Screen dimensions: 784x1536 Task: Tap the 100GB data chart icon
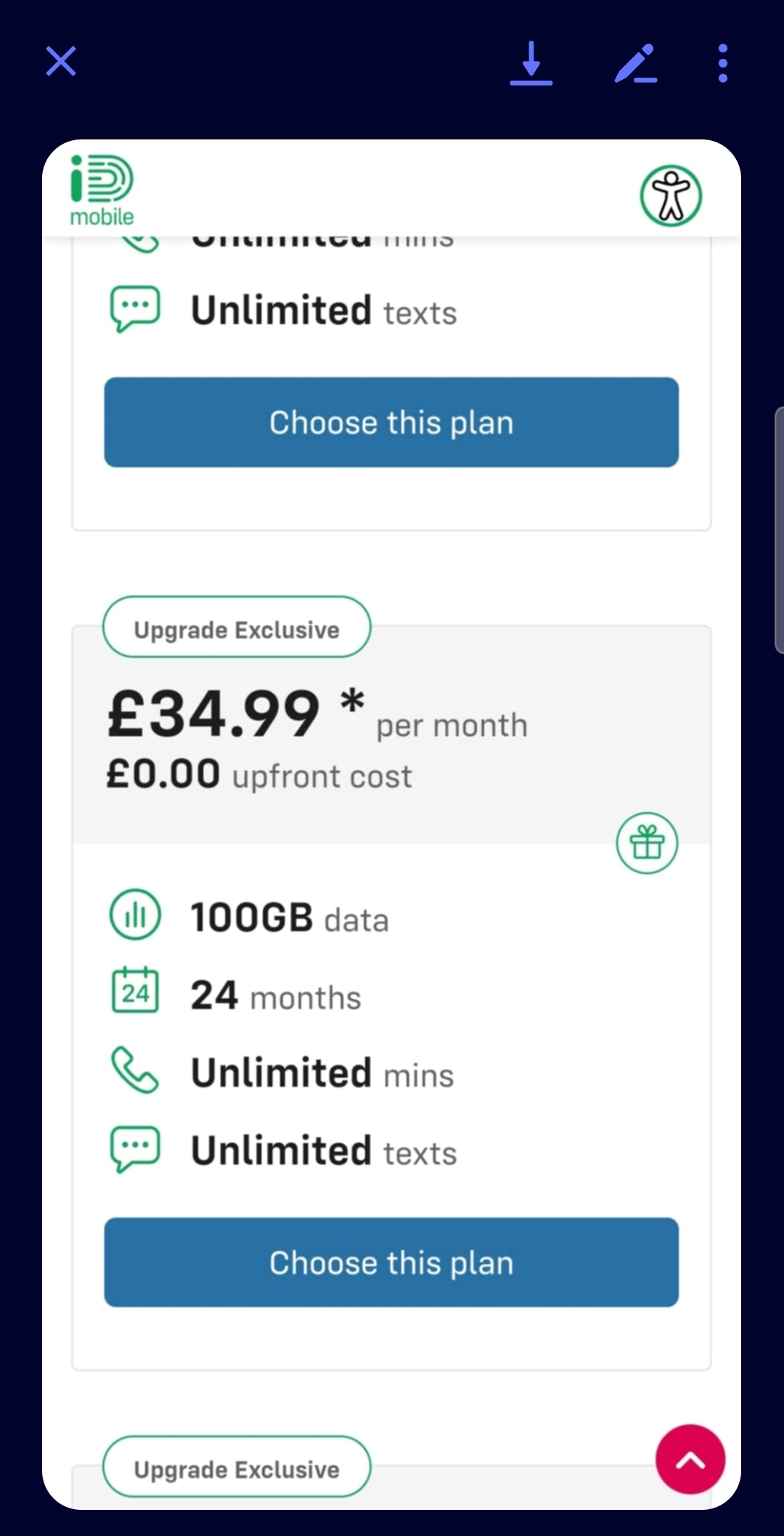[135, 915]
